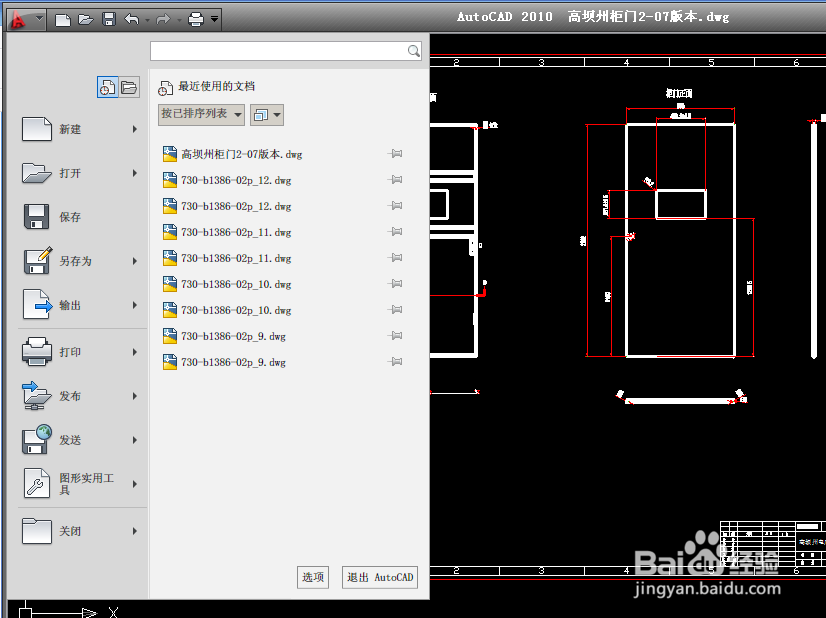The width and height of the screenshot is (826, 618).
Task: Open first 730-b1386-02p_10.dwg entry
Action: click(x=236, y=285)
